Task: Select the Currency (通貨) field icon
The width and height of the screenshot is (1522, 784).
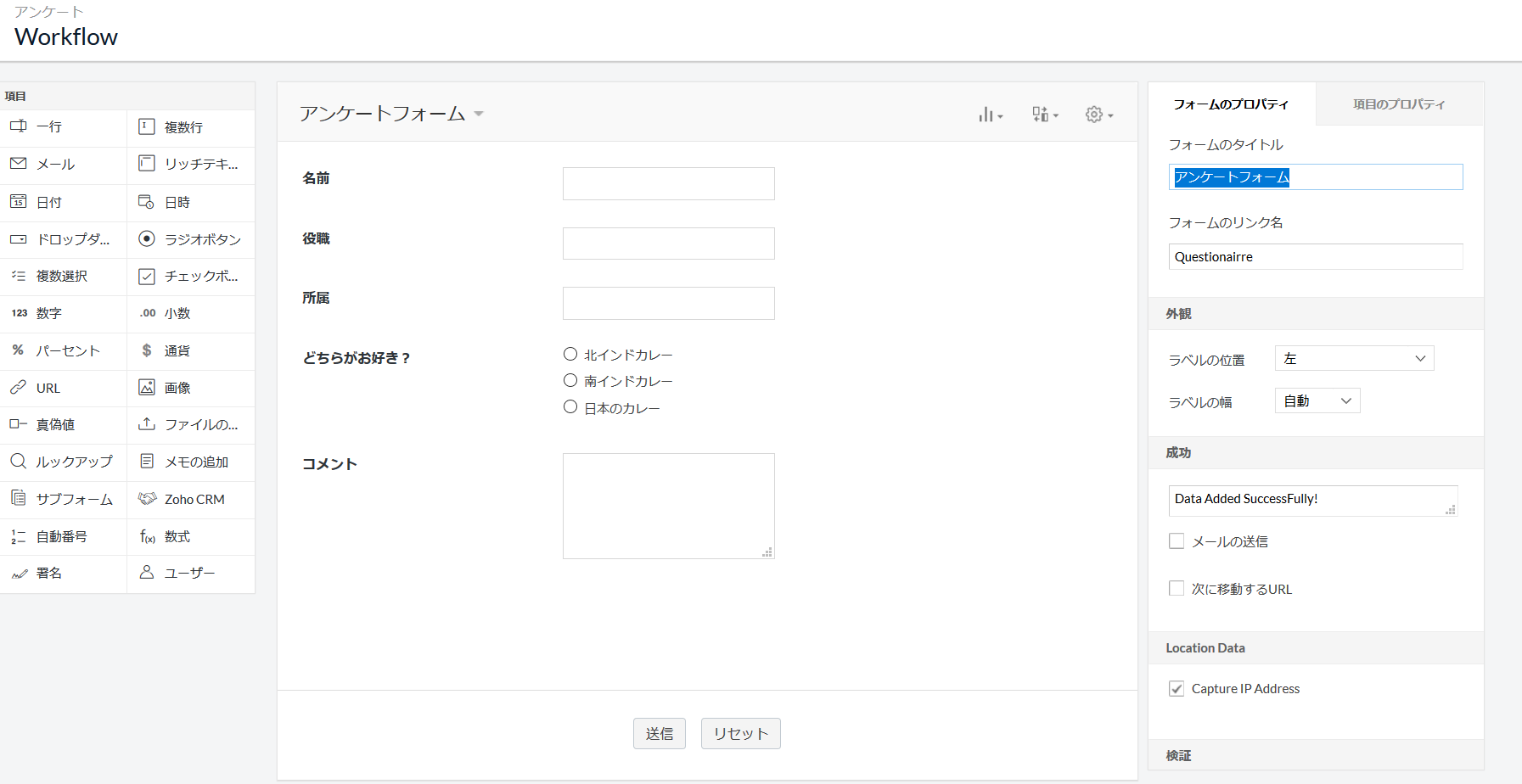Action: click(x=147, y=350)
